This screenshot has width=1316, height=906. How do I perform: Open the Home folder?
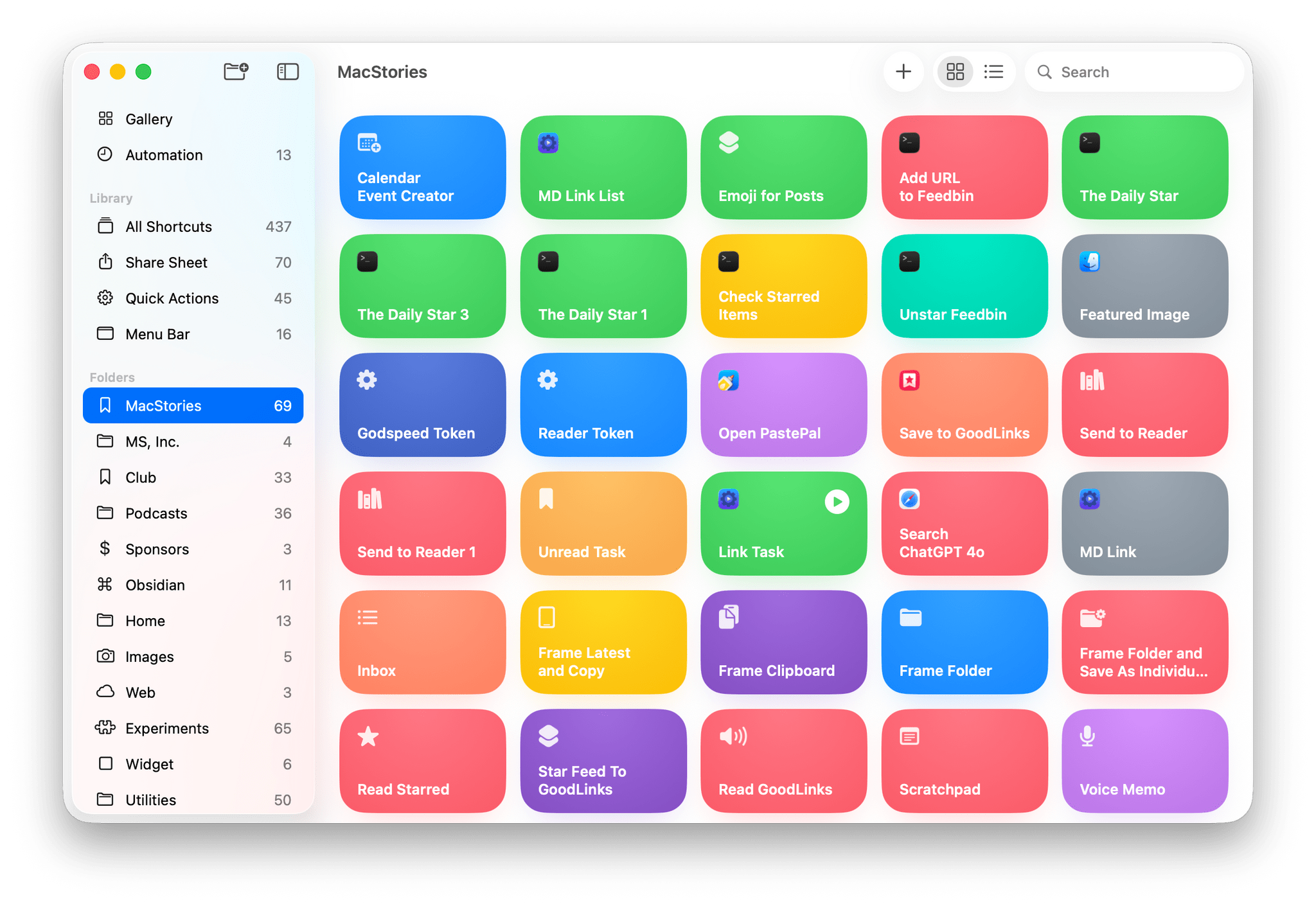click(193, 621)
